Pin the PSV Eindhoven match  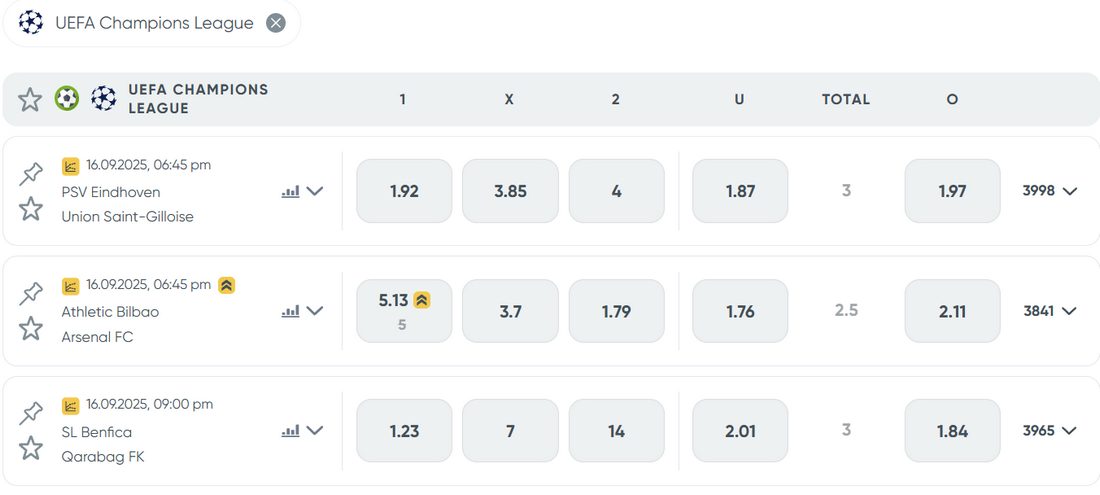pyautogui.click(x=31, y=173)
